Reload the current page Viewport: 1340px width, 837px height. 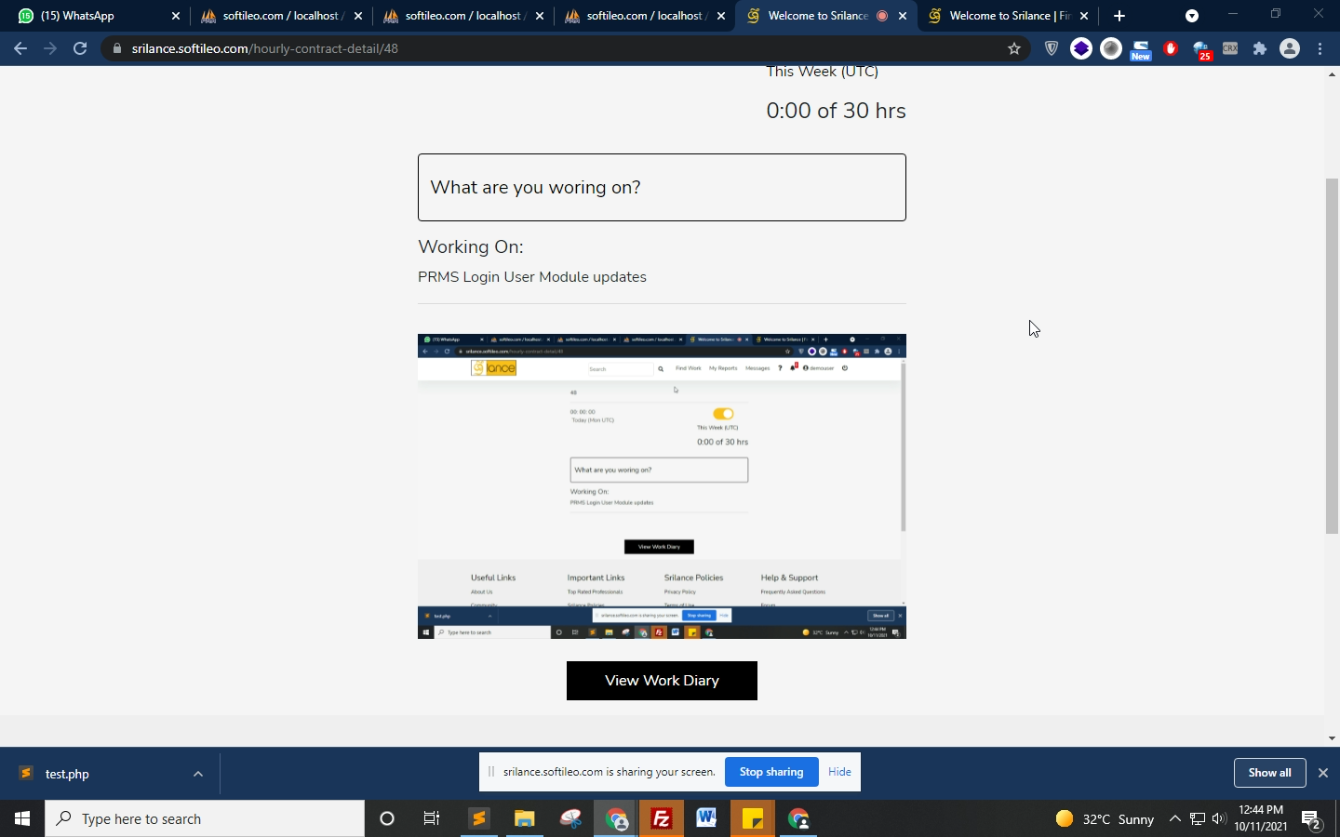tap(80, 48)
